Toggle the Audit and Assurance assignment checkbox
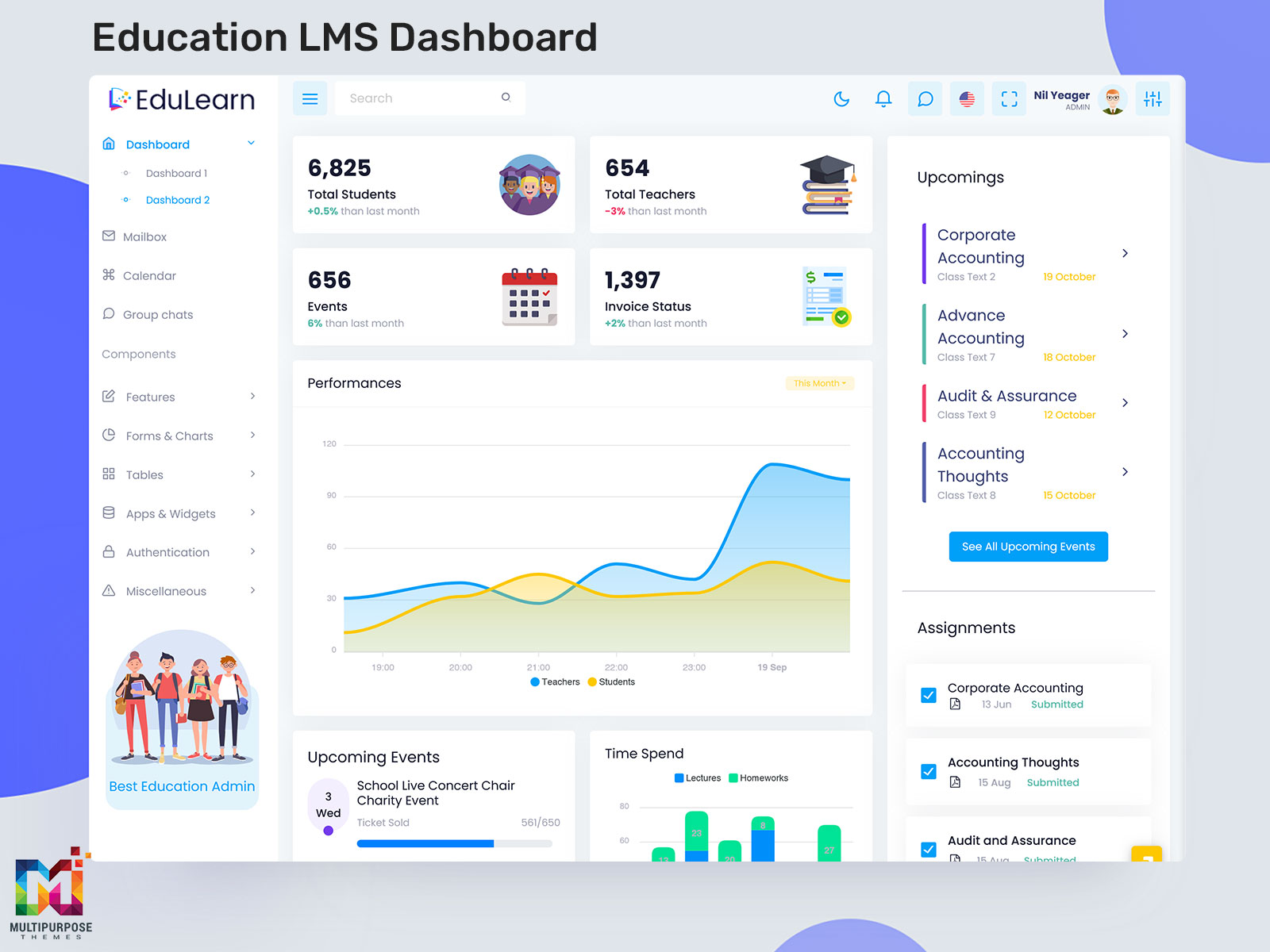This screenshot has width=1270, height=952. (x=928, y=849)
